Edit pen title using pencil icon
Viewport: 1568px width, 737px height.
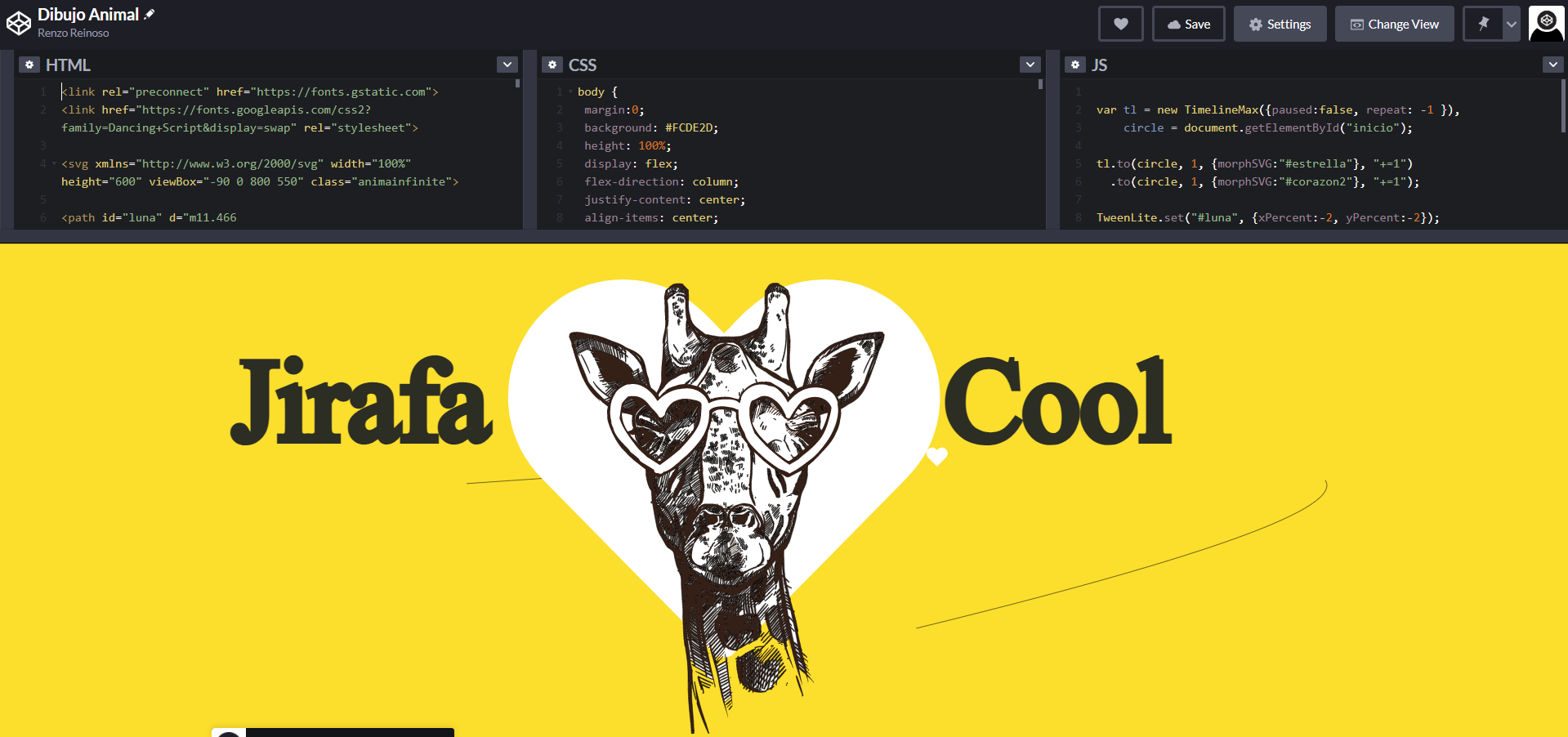coord(150,14)
